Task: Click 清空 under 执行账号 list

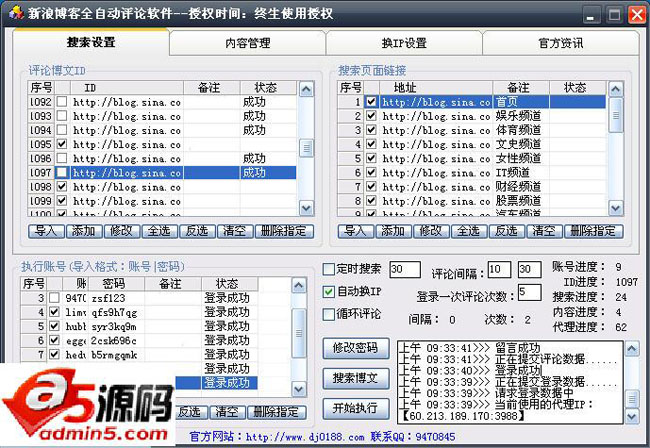Action: [x=228, y=412]
